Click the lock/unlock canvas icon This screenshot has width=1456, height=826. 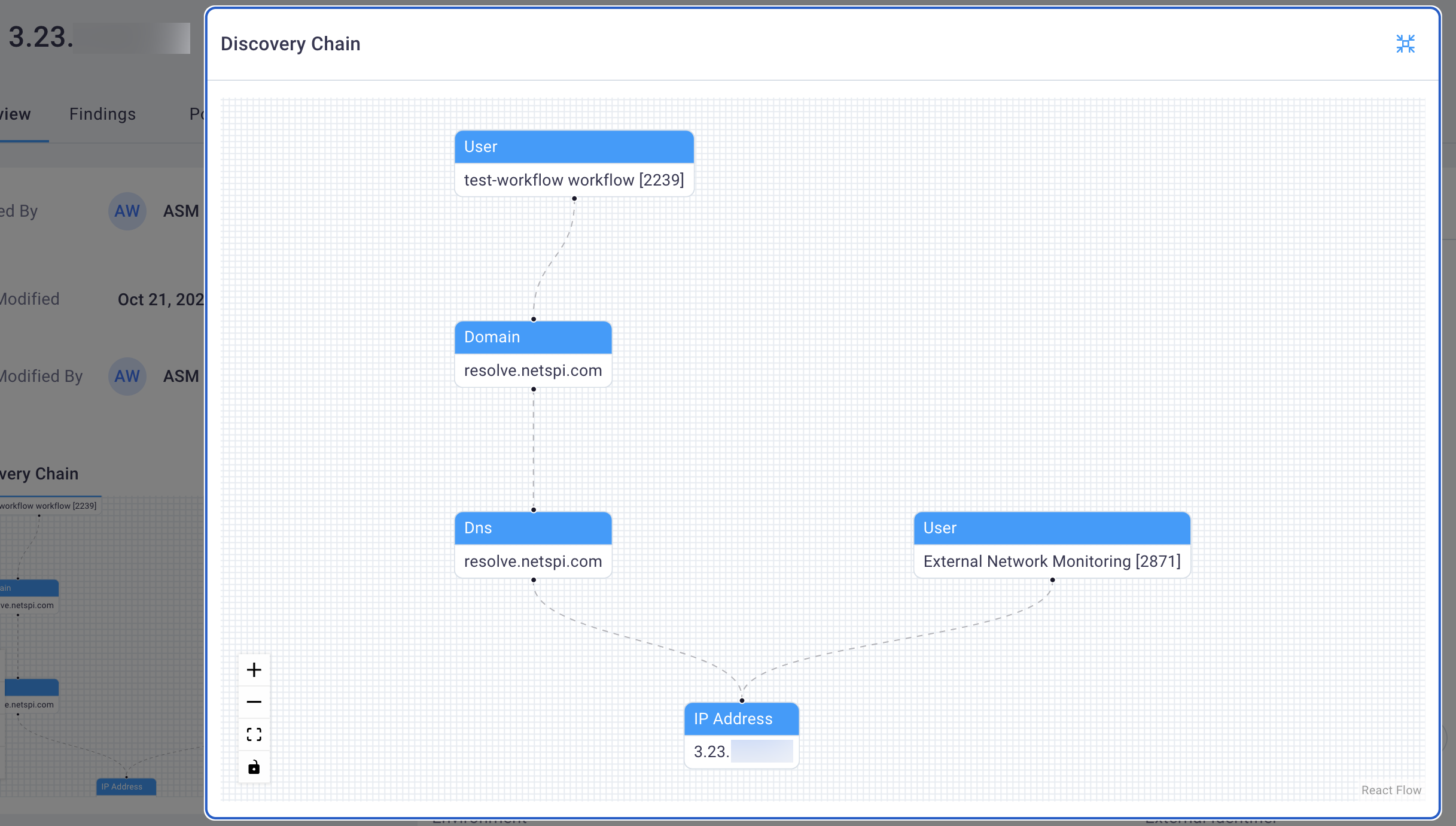(254, 766)
